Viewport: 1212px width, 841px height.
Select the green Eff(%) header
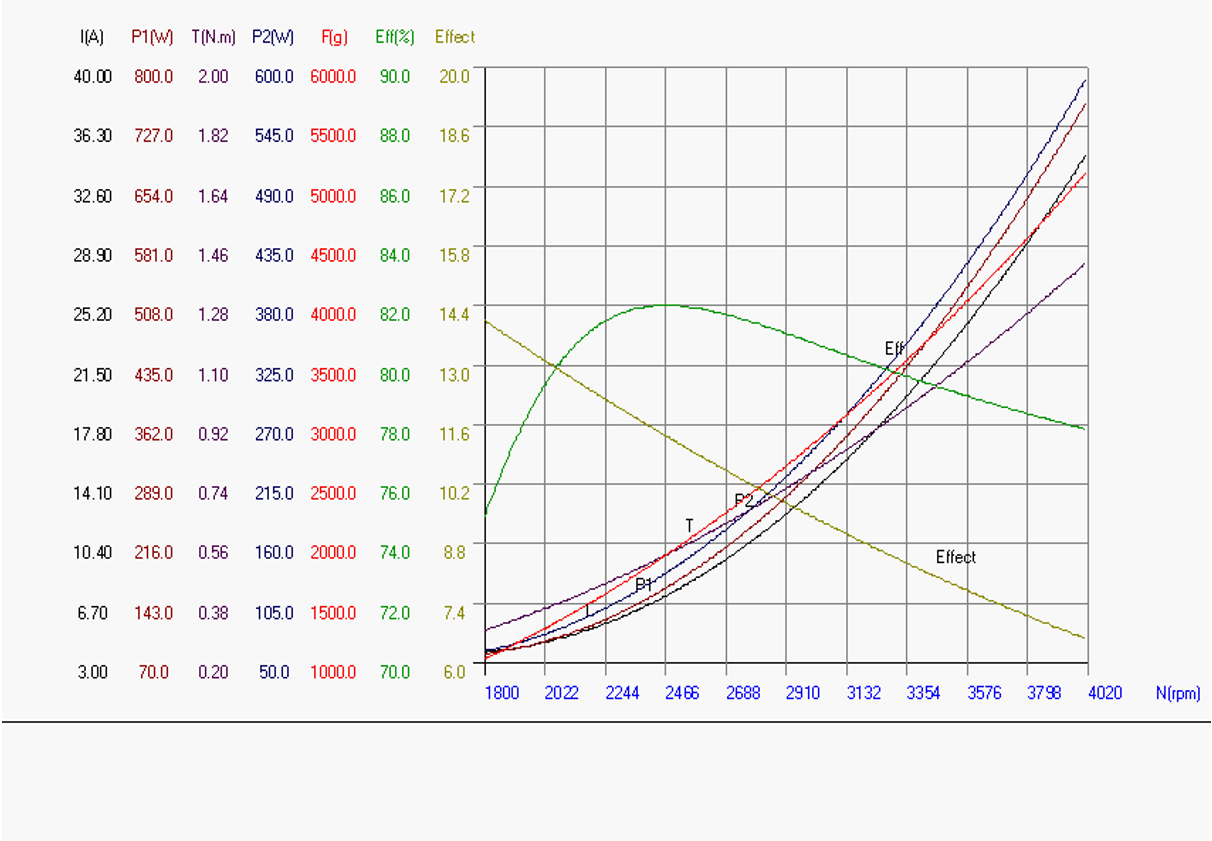click(394, 37)
